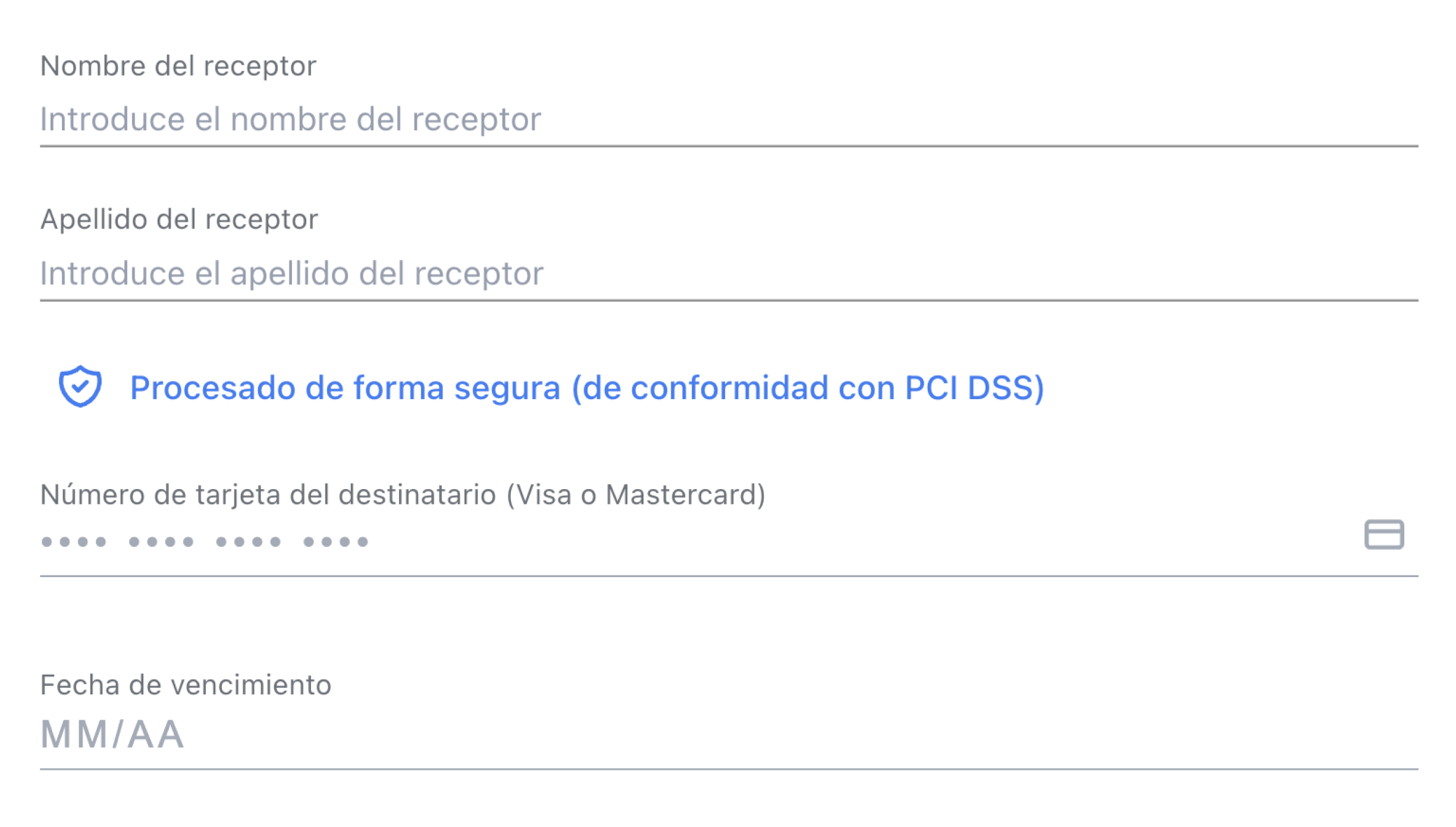The width and height of the screenshot is (1456, 827).
Task: Click the 'Procesado de forma segura' notice
Action: (x=551, y=388)
